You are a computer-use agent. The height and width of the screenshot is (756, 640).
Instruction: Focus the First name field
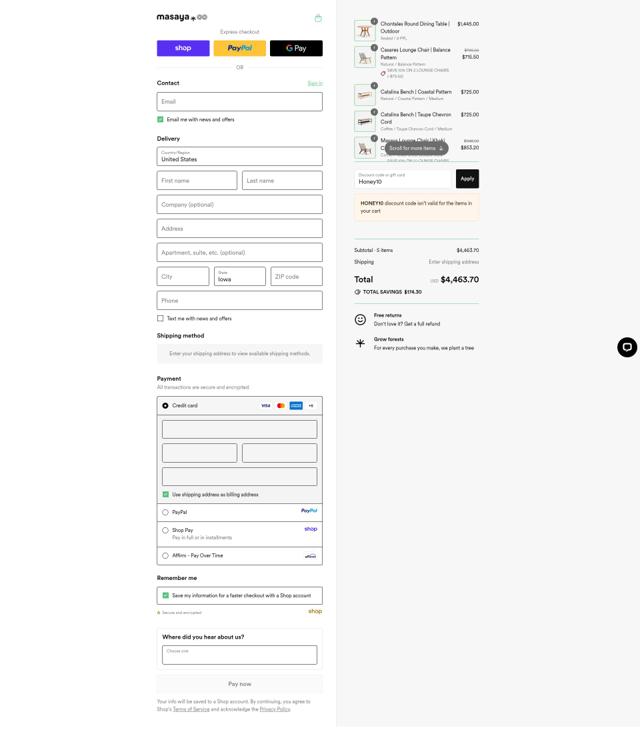click(x=197, y=180)
